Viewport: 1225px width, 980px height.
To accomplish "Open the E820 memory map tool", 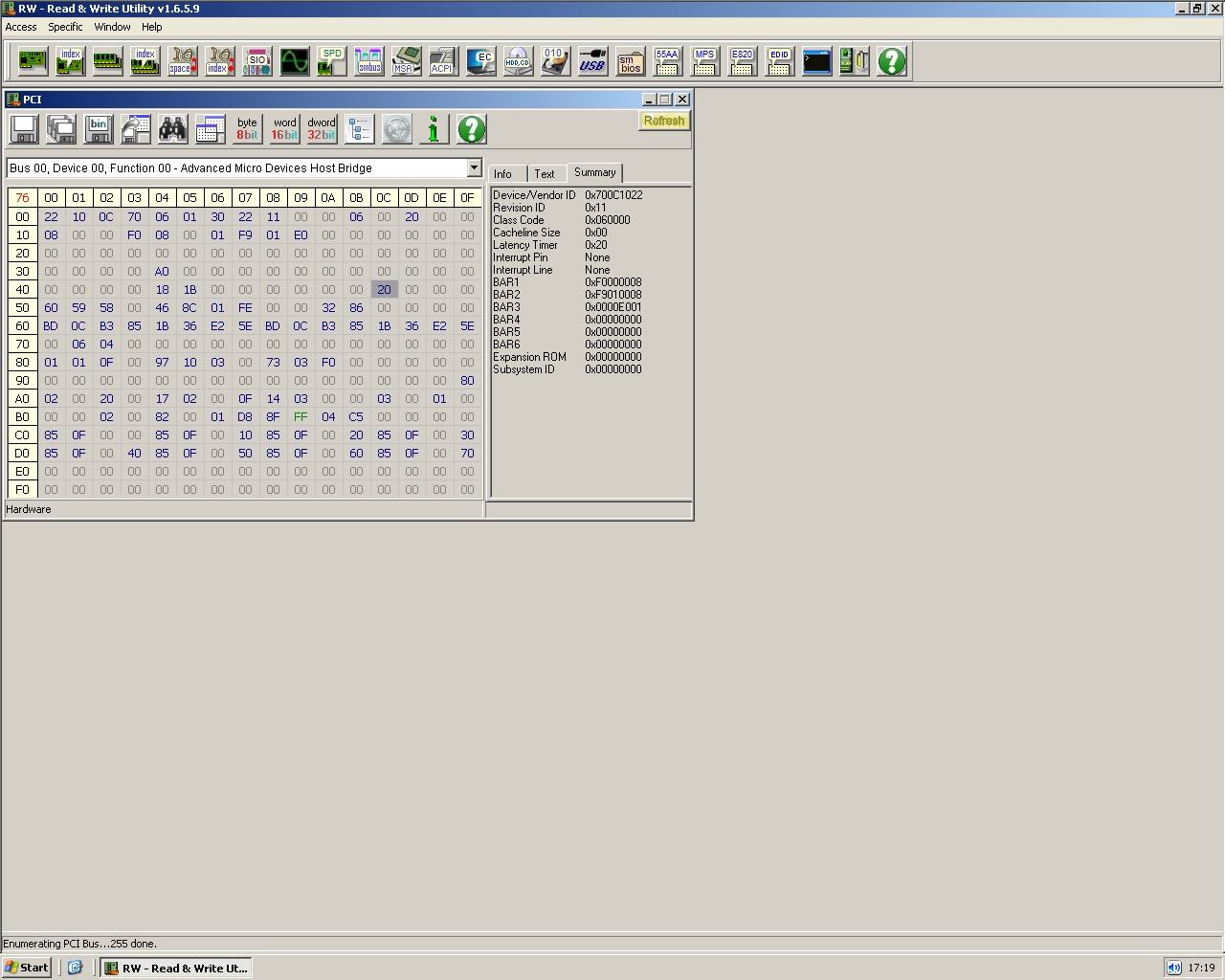I will (743, 61).
